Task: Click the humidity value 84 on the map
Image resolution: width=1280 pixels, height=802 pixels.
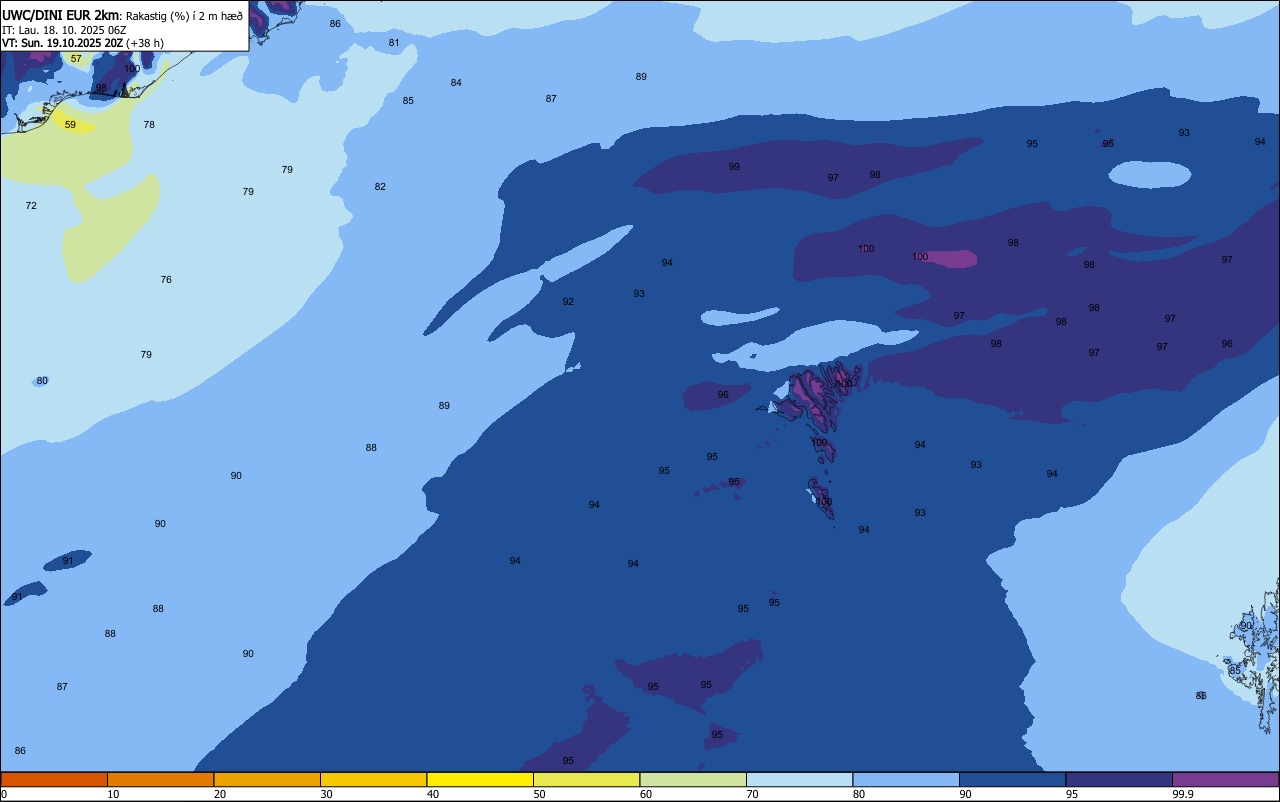Action: coord(456,83)
